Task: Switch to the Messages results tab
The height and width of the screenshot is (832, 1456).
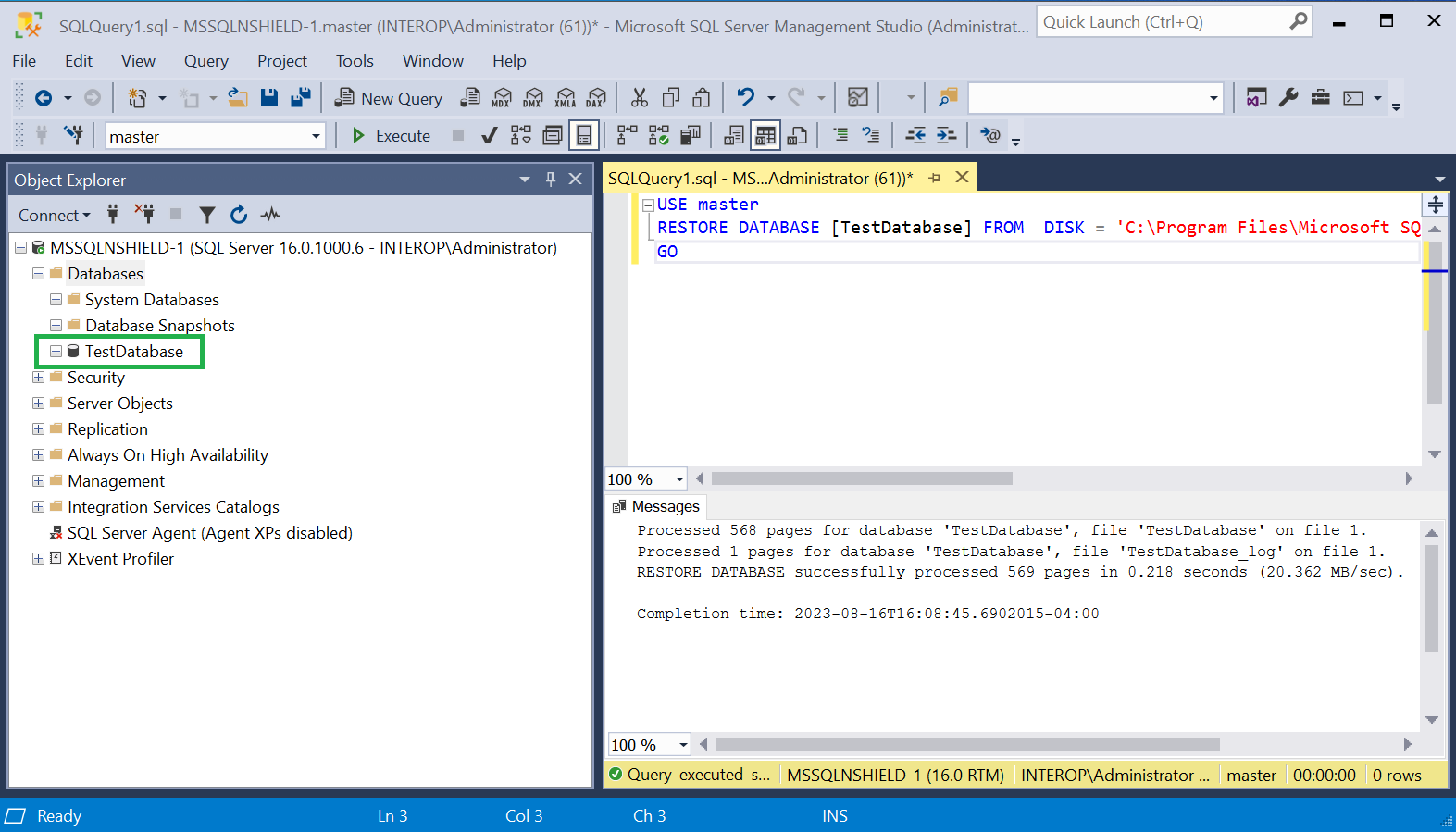Action: click(655, 506)
